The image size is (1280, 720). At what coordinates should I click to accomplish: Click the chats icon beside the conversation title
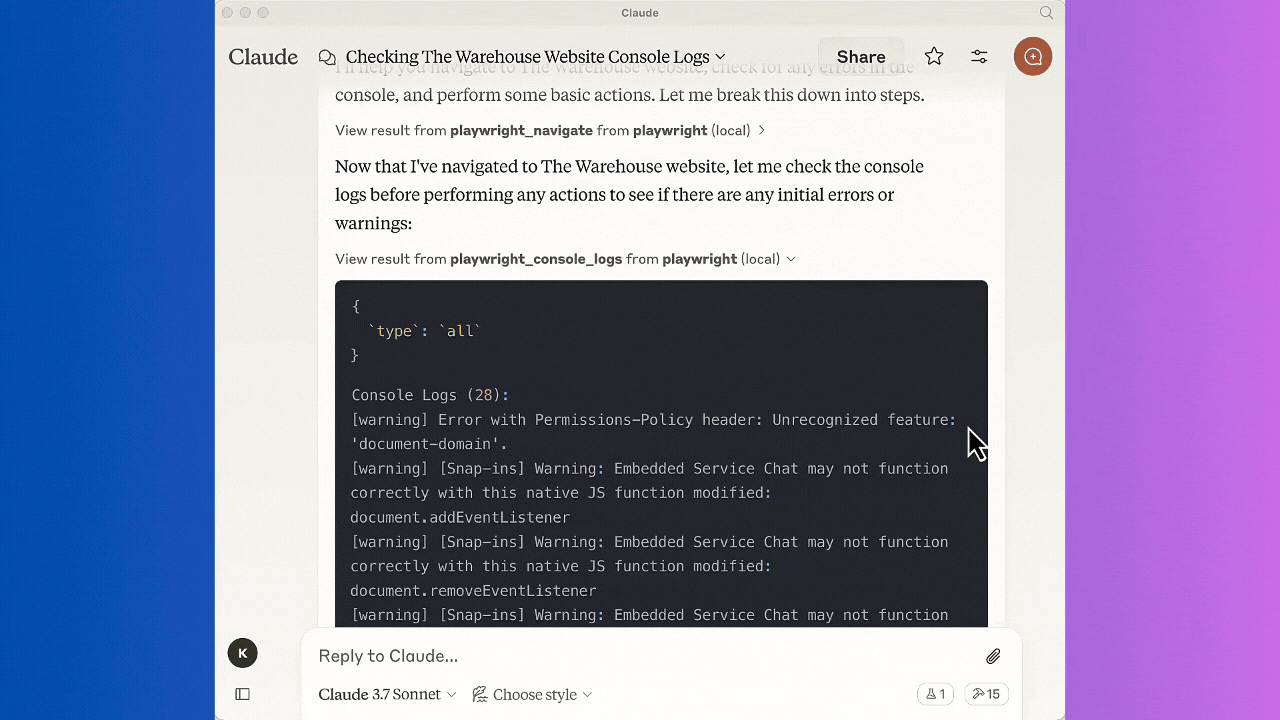327,57
